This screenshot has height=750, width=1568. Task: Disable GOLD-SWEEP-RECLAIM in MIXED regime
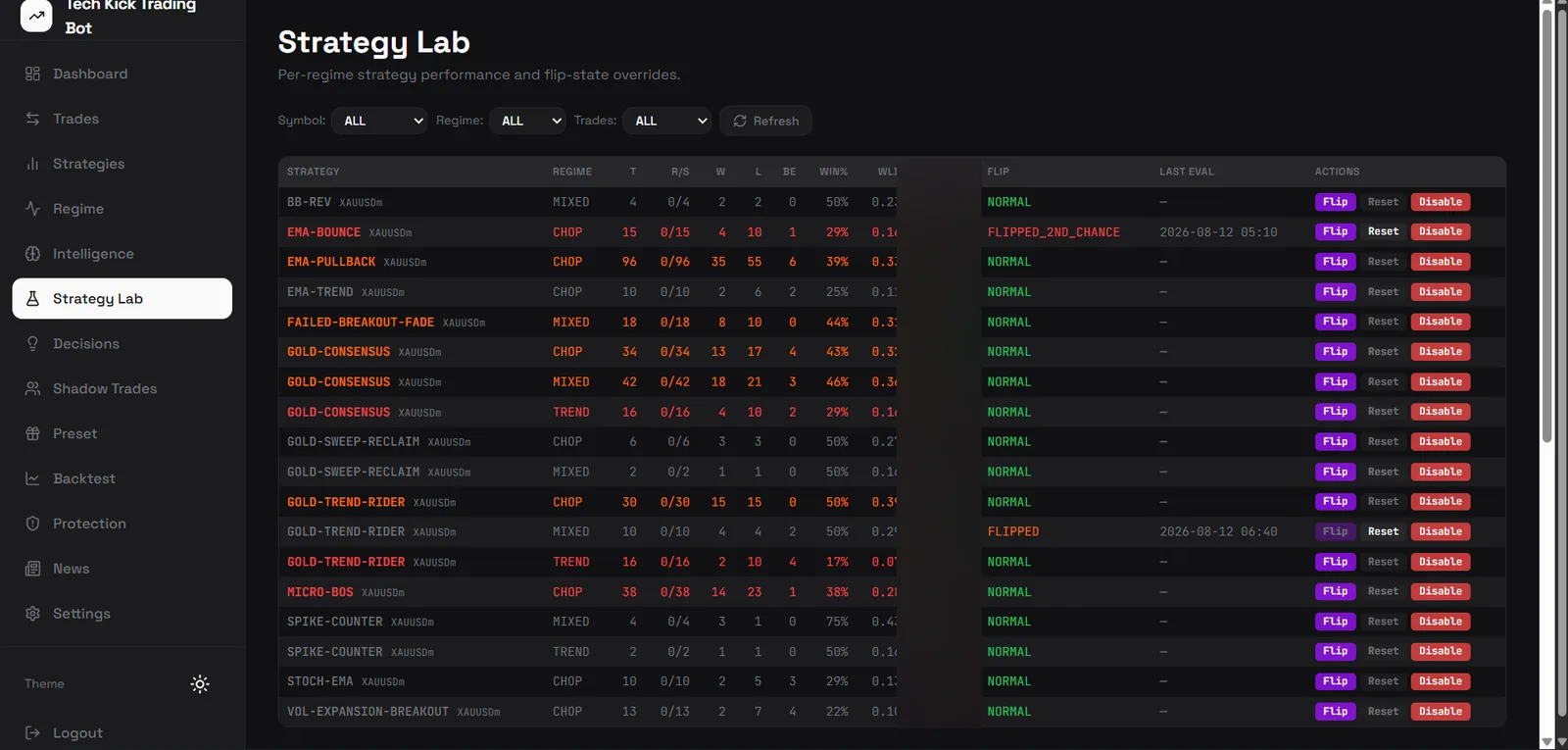tap(1441, 472)
